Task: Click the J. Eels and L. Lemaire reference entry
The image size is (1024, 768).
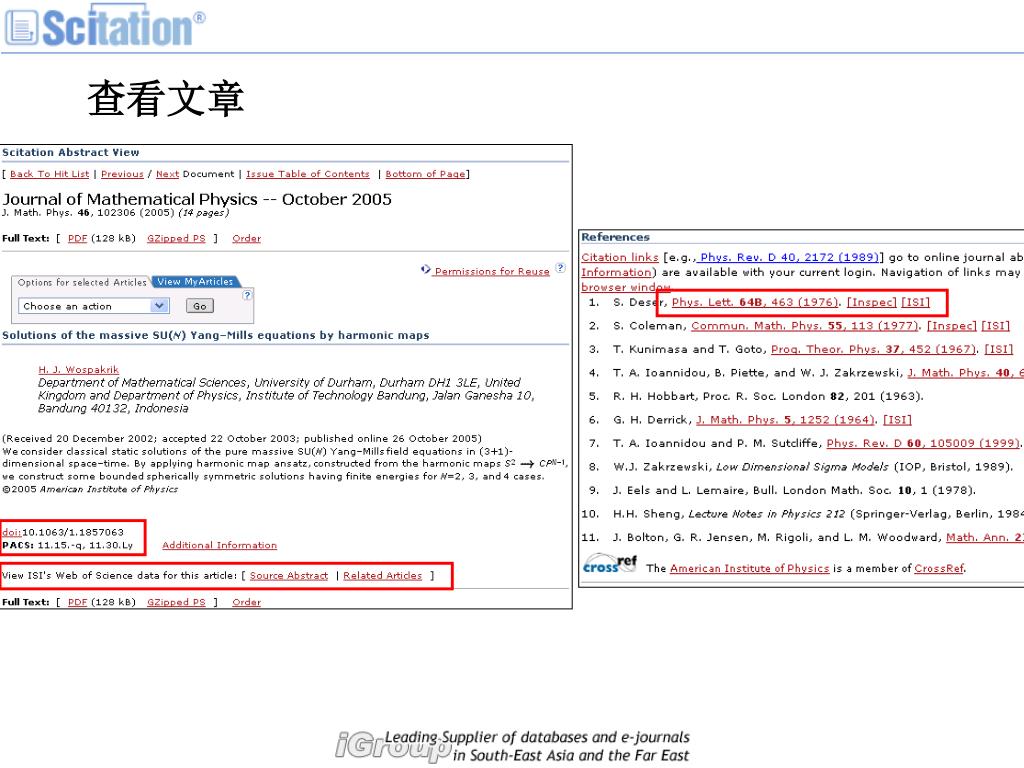Action: coord(793,490)
